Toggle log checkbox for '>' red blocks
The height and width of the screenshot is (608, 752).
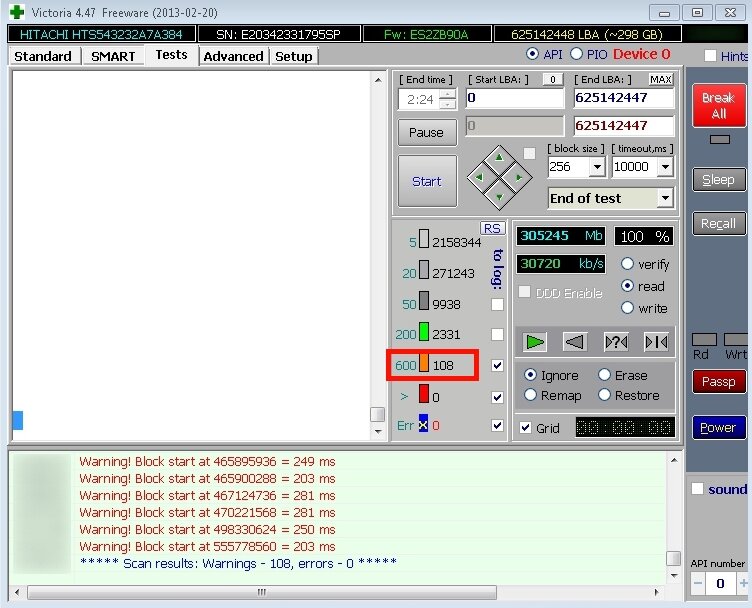coord(497,397)
